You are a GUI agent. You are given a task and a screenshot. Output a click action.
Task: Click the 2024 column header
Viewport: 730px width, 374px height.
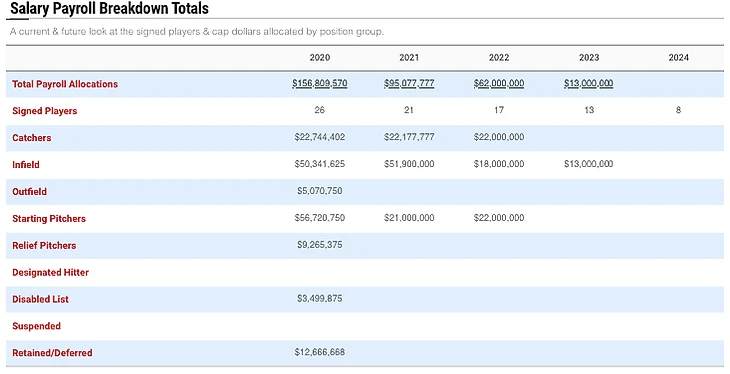click(678, 57)
